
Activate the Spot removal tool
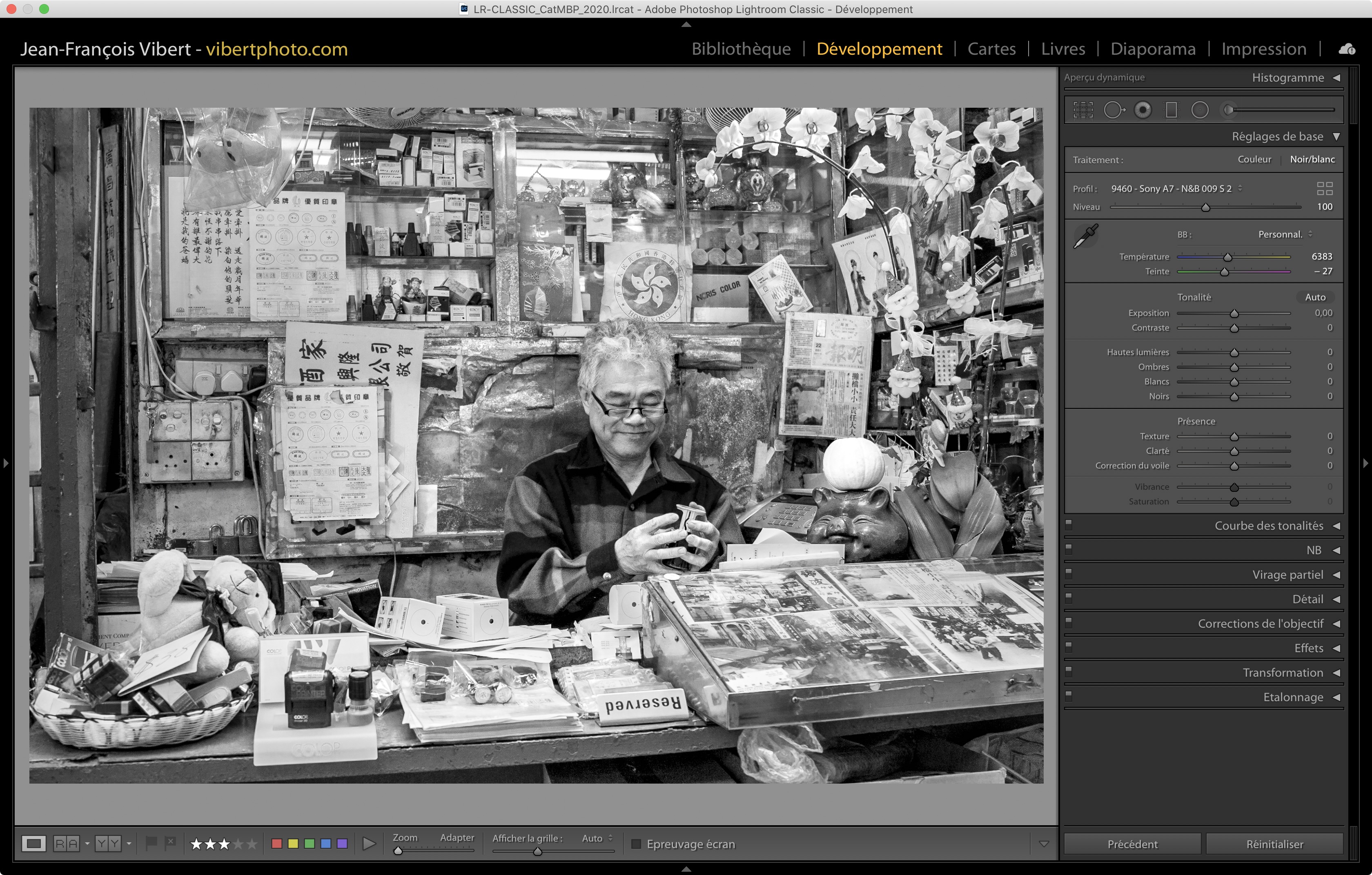1114,110
